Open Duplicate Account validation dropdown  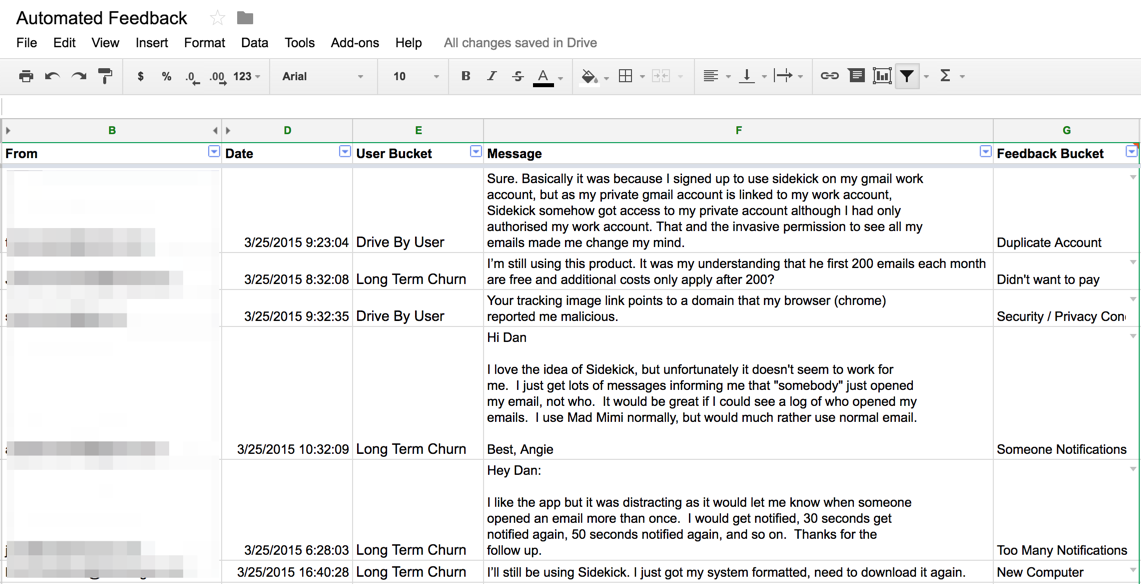[x=1132, y=177]
